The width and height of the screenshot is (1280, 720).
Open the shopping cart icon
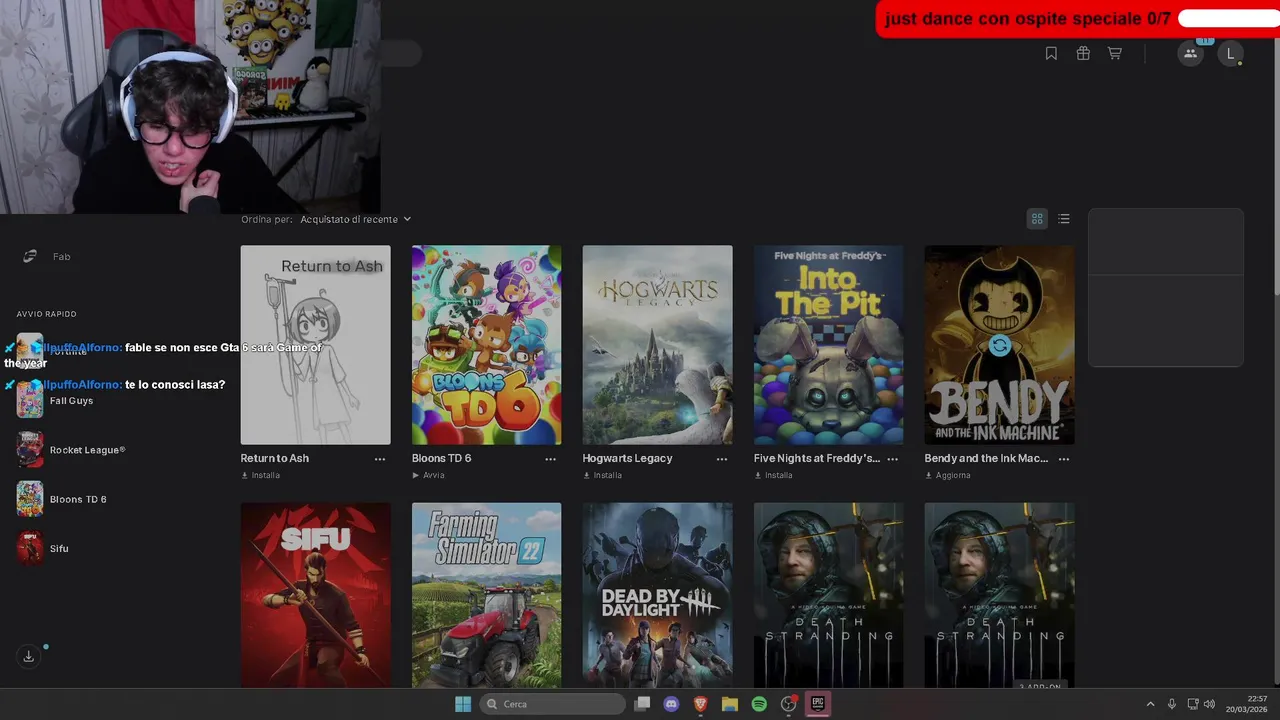1115,54
